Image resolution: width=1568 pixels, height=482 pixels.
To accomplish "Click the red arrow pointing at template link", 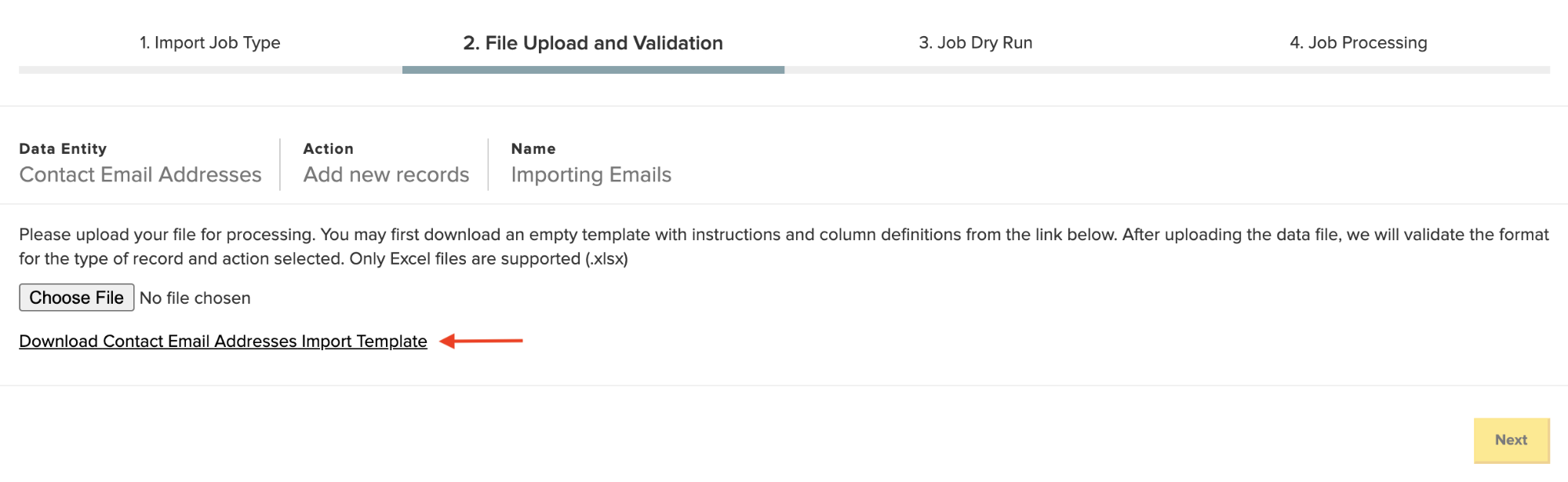I will click(x=481, y=341).
